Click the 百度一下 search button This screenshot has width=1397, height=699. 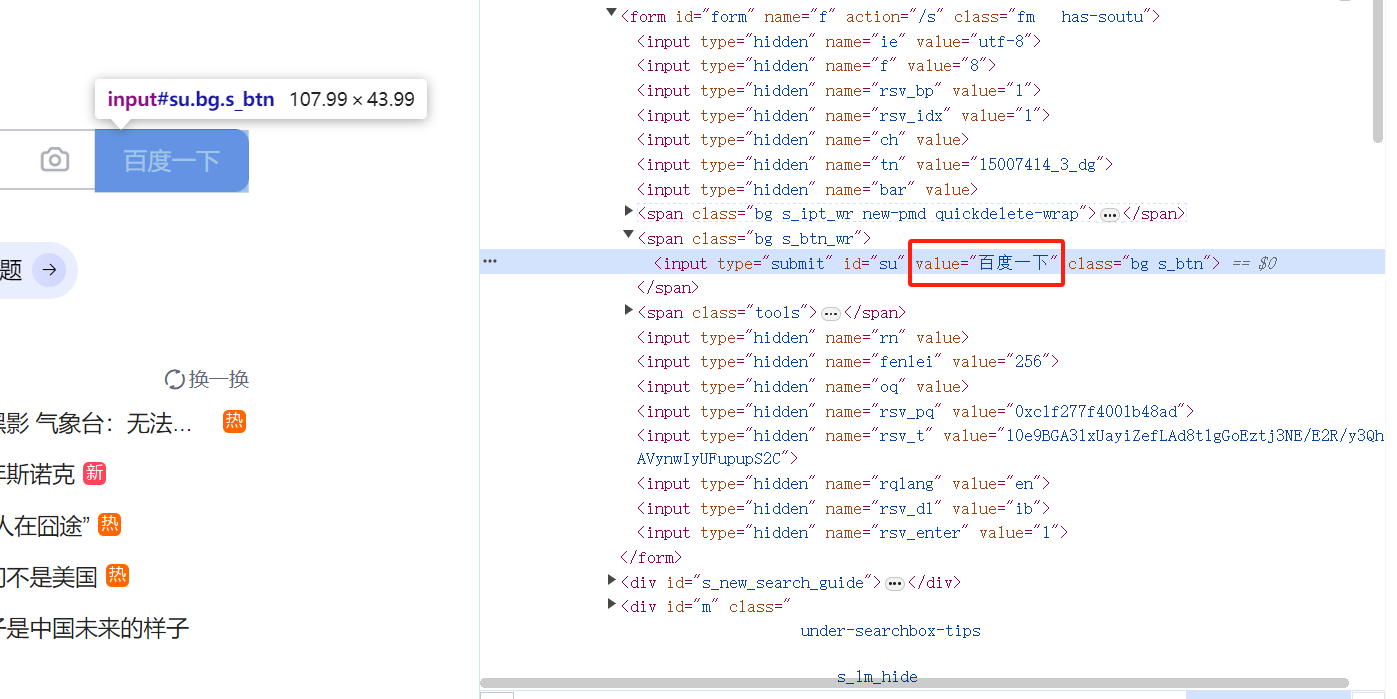pos(172,160)
